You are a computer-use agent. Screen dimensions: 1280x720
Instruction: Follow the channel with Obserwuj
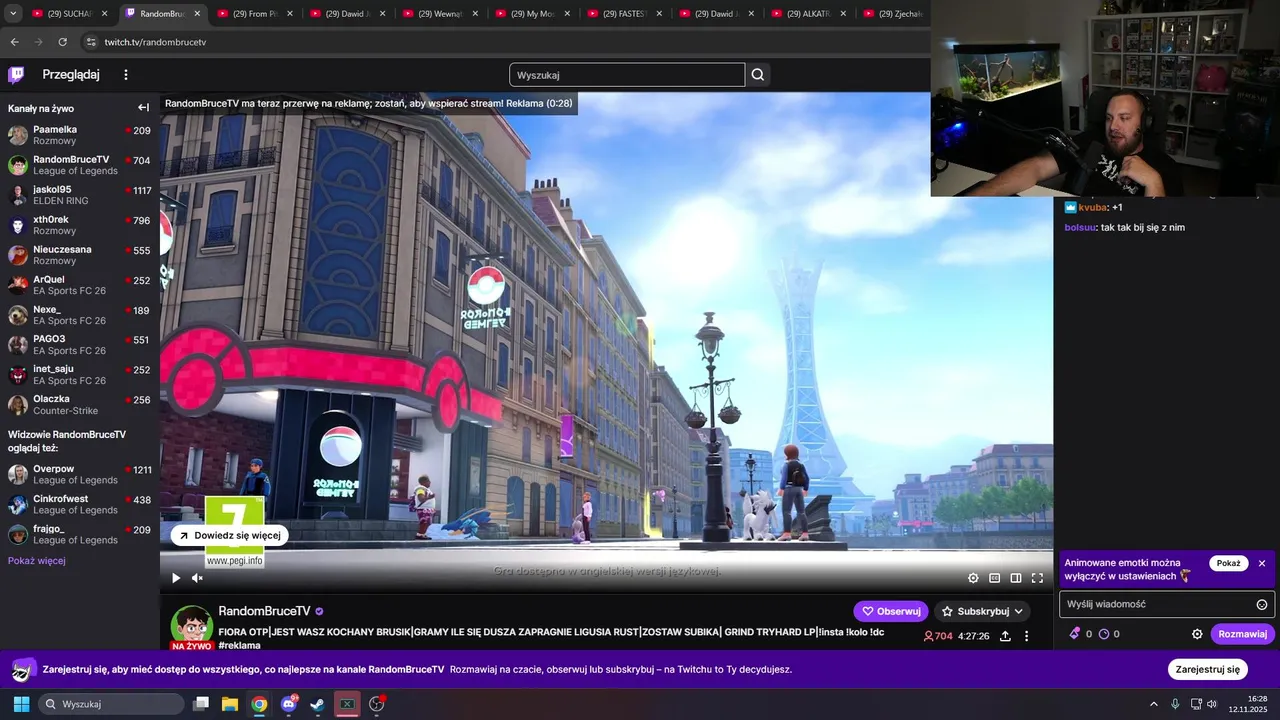[890, 611]
